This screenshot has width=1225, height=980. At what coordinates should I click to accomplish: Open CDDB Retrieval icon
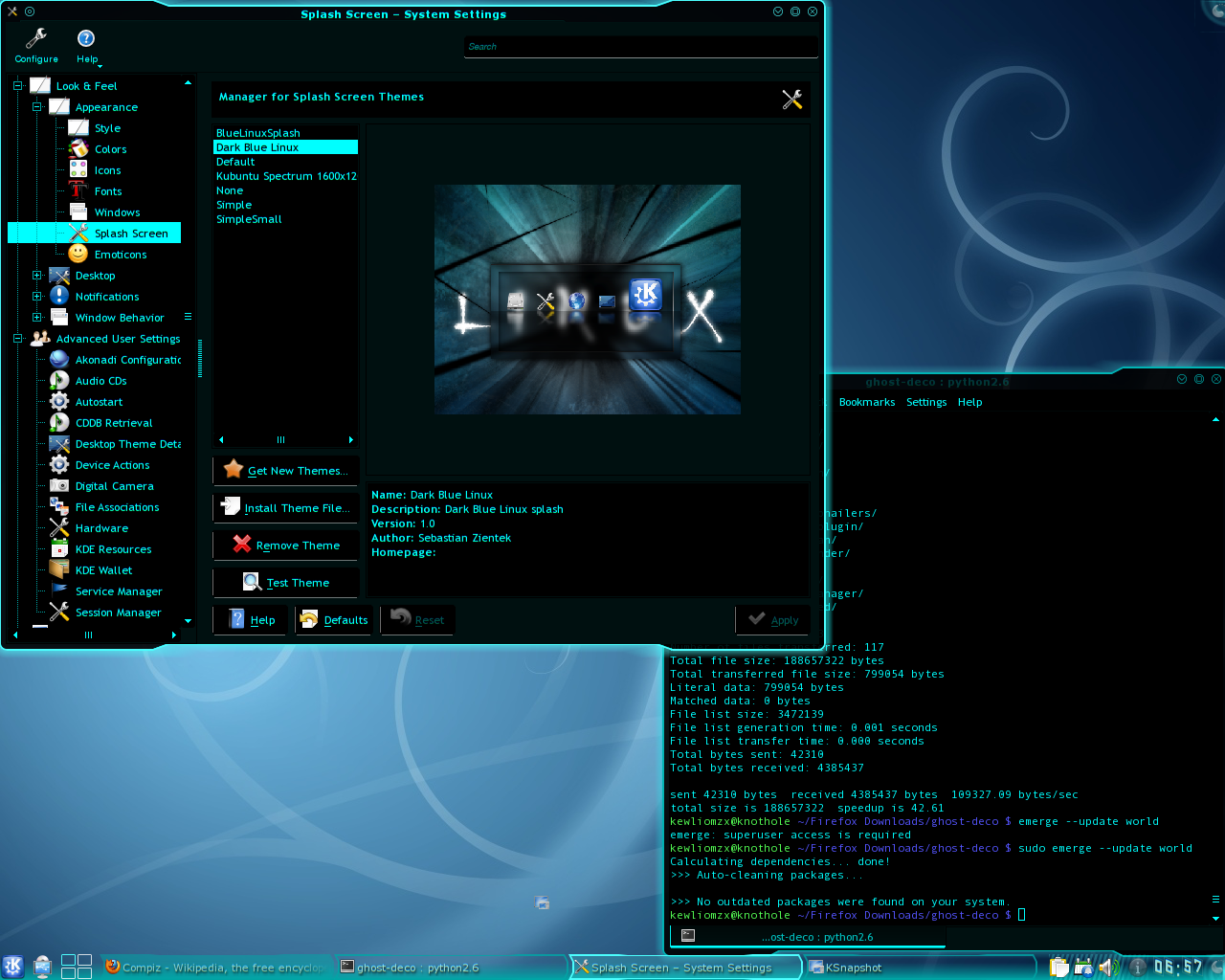(59, 423)
